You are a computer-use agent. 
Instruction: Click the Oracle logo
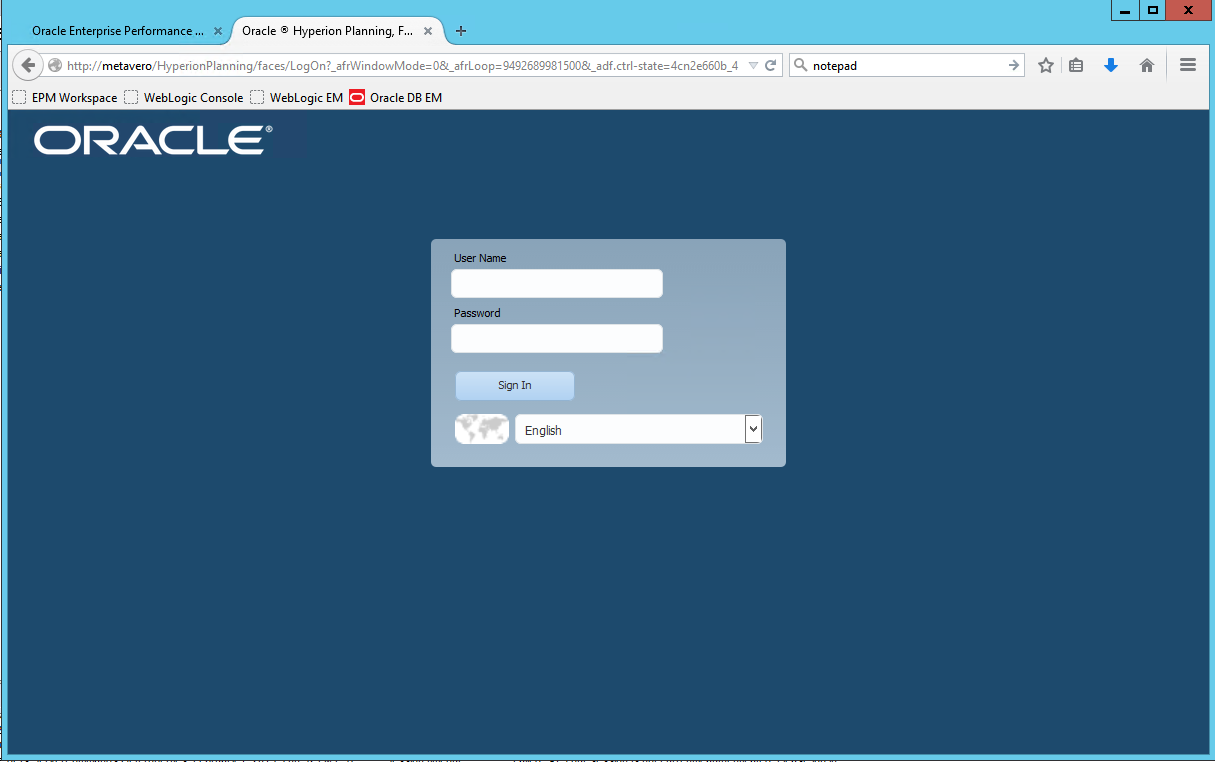tap(153, 140)
